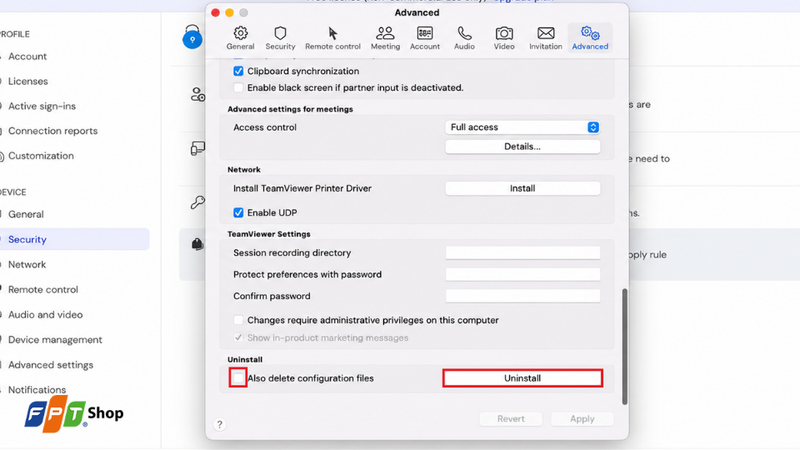Toggle Clipboard synchronization checkbox

[x=238, y=71]
